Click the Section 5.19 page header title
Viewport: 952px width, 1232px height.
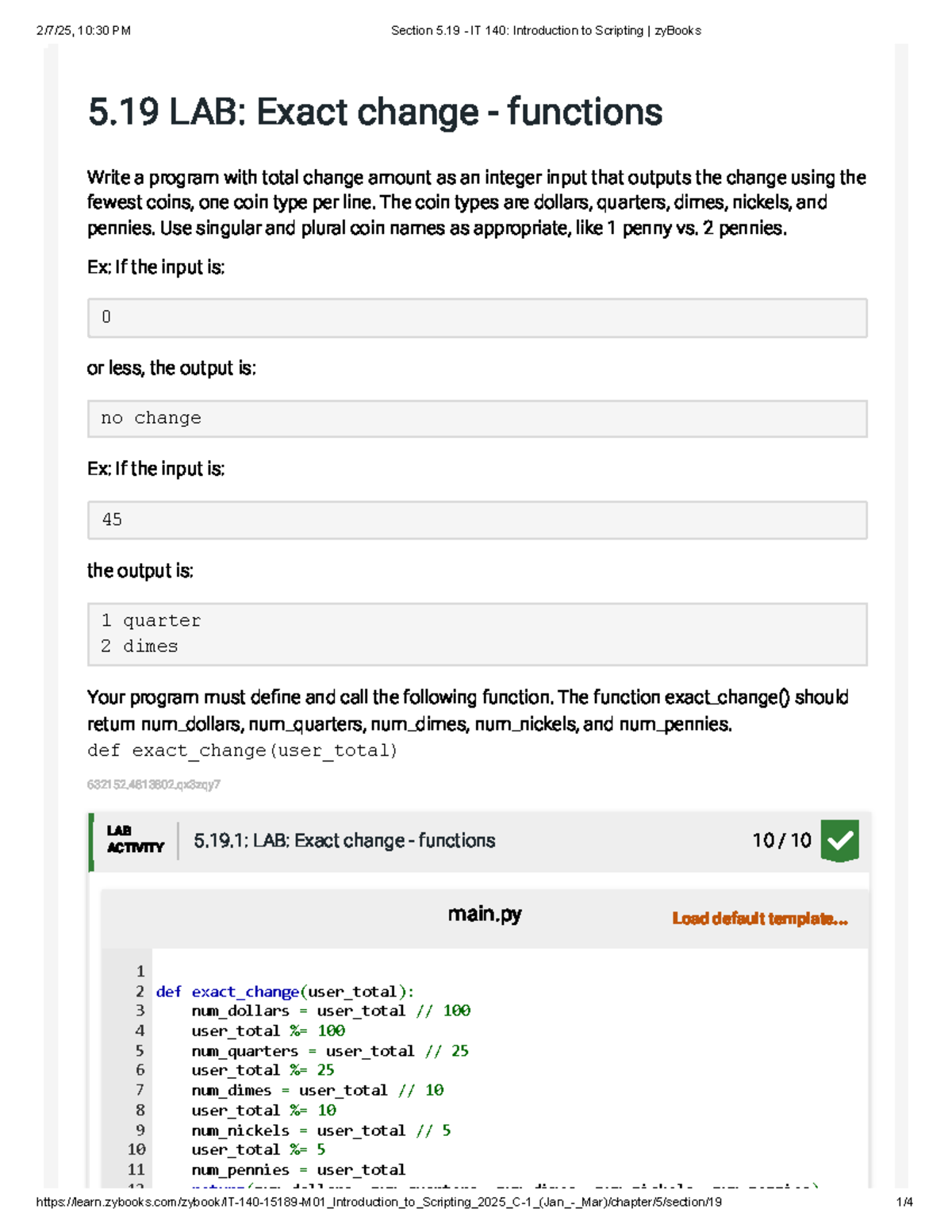[546, 31]
